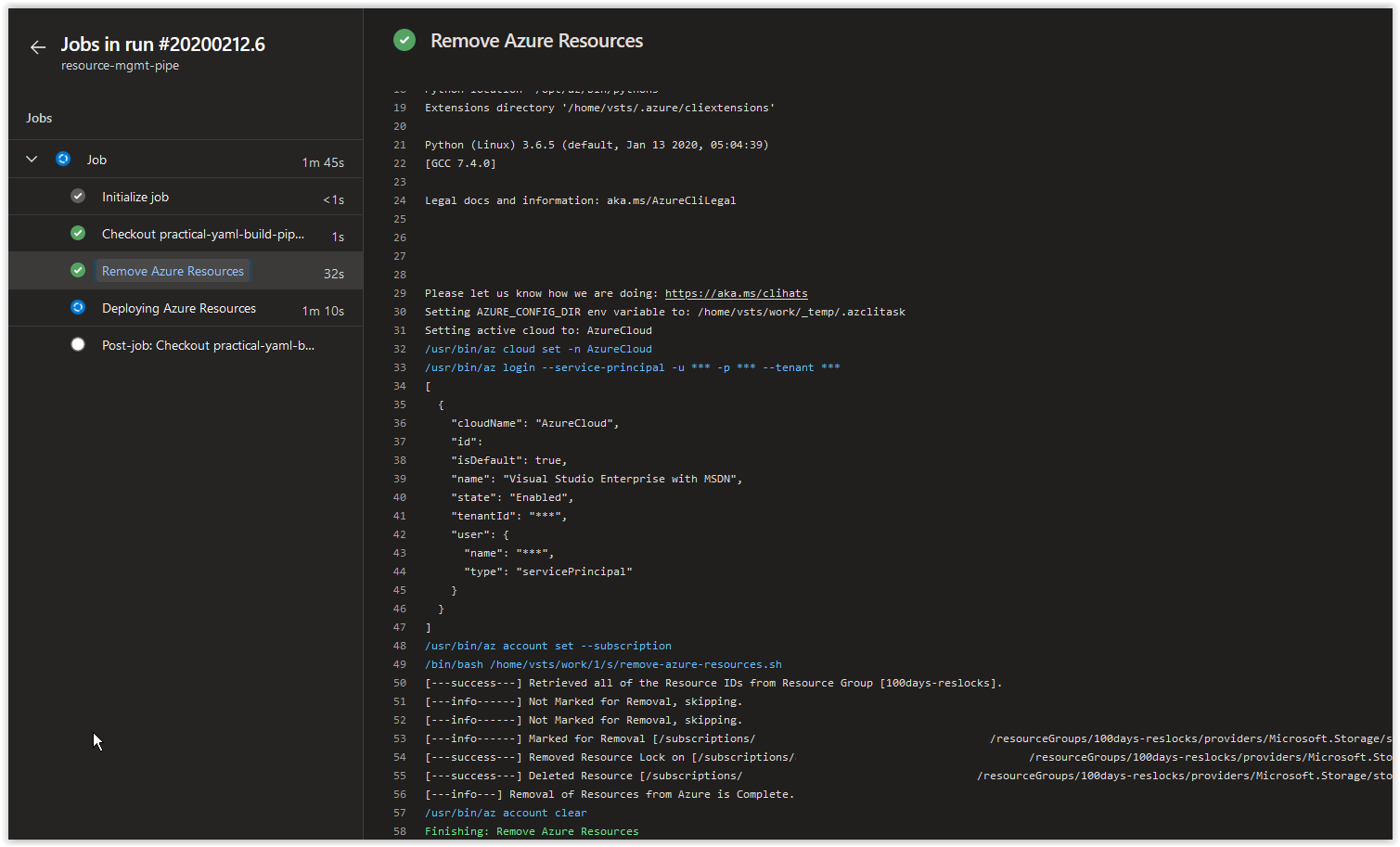The width and height of the screenshot is (1400, 847).
Task: Click the Removal of Resources from Azure is Complete line
Action: point(610,794)
